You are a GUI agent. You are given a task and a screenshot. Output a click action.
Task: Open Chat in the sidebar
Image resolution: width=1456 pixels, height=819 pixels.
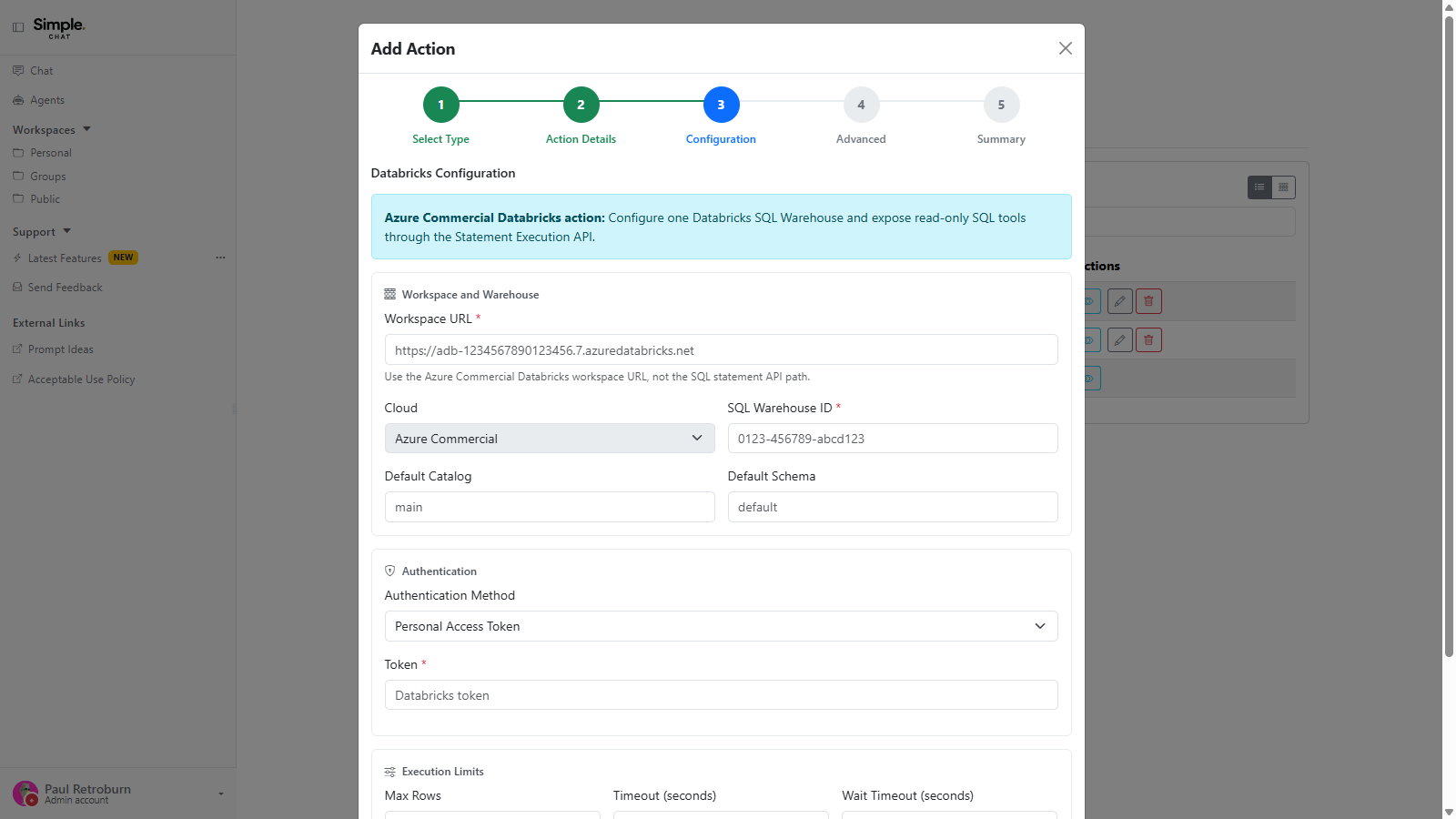point(41,70)
